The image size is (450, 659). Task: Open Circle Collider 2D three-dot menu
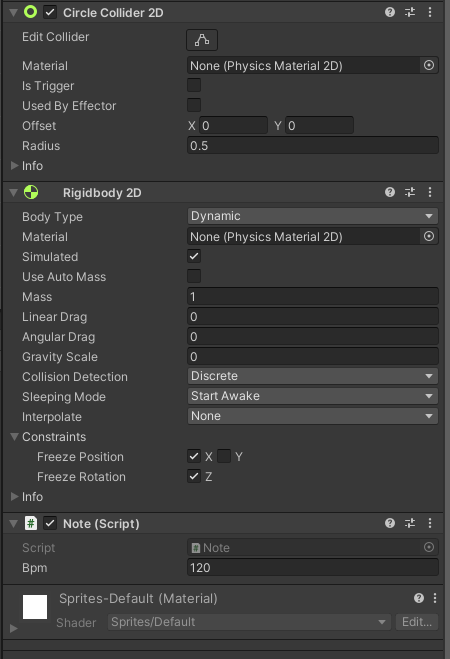click(x=430, y=12)
